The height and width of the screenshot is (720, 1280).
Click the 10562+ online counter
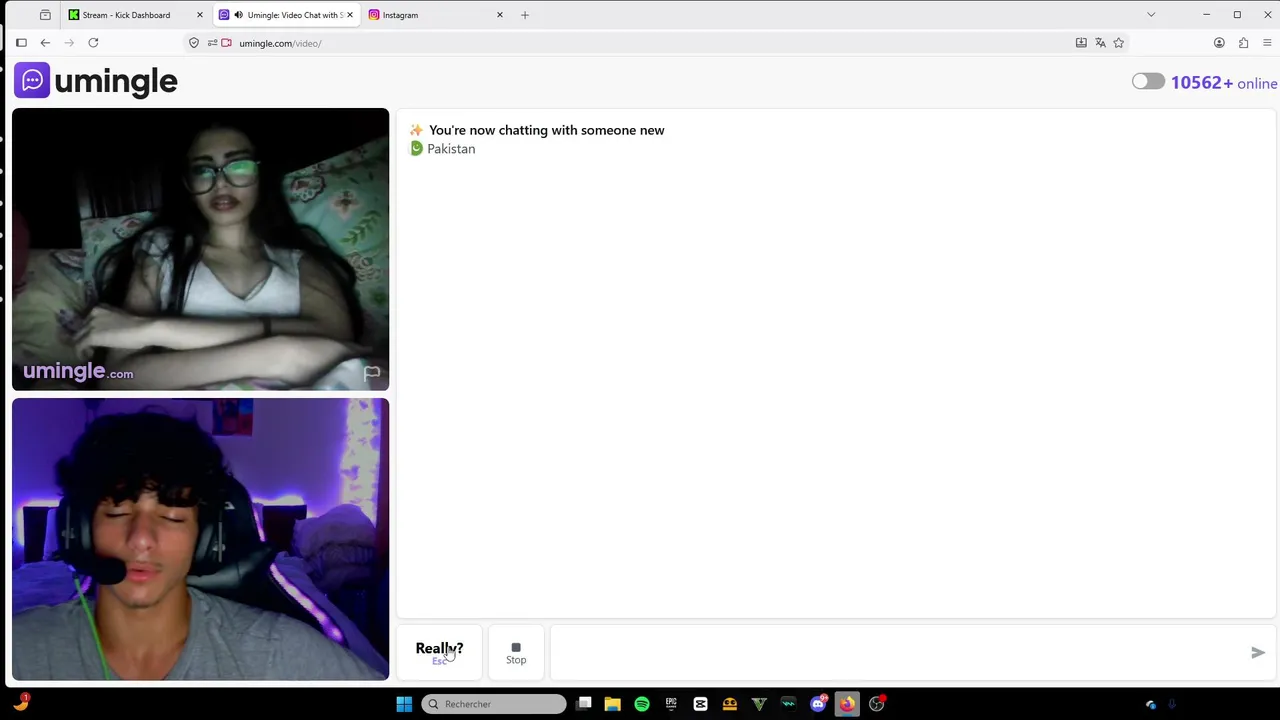[1224, 83]
